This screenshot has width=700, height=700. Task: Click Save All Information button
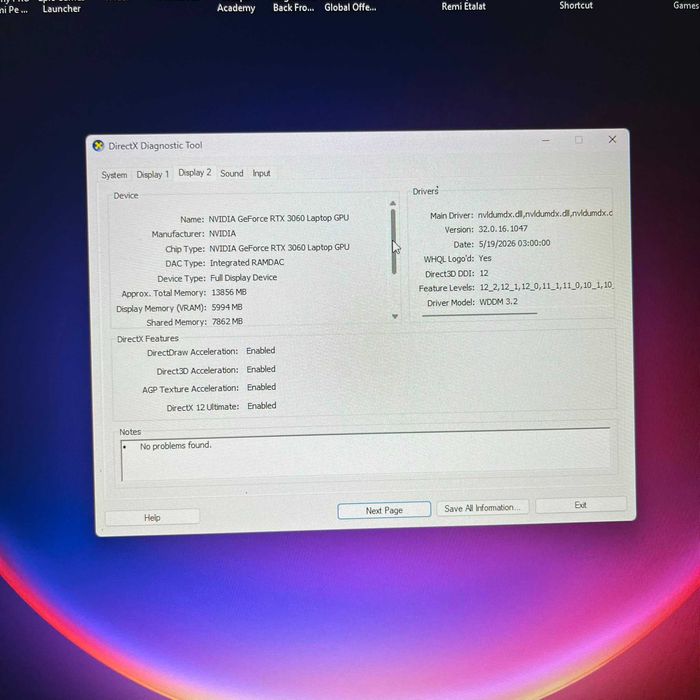482,508
